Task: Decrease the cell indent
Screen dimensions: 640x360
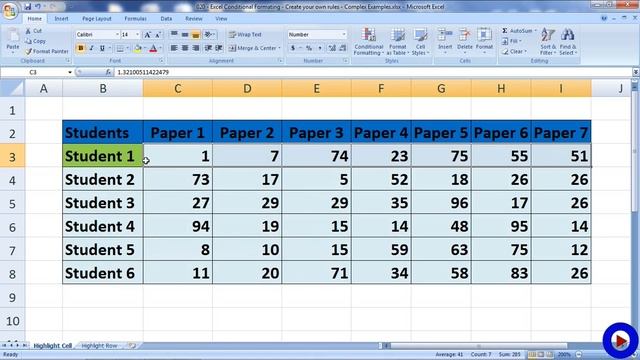Action: (208, 48)
